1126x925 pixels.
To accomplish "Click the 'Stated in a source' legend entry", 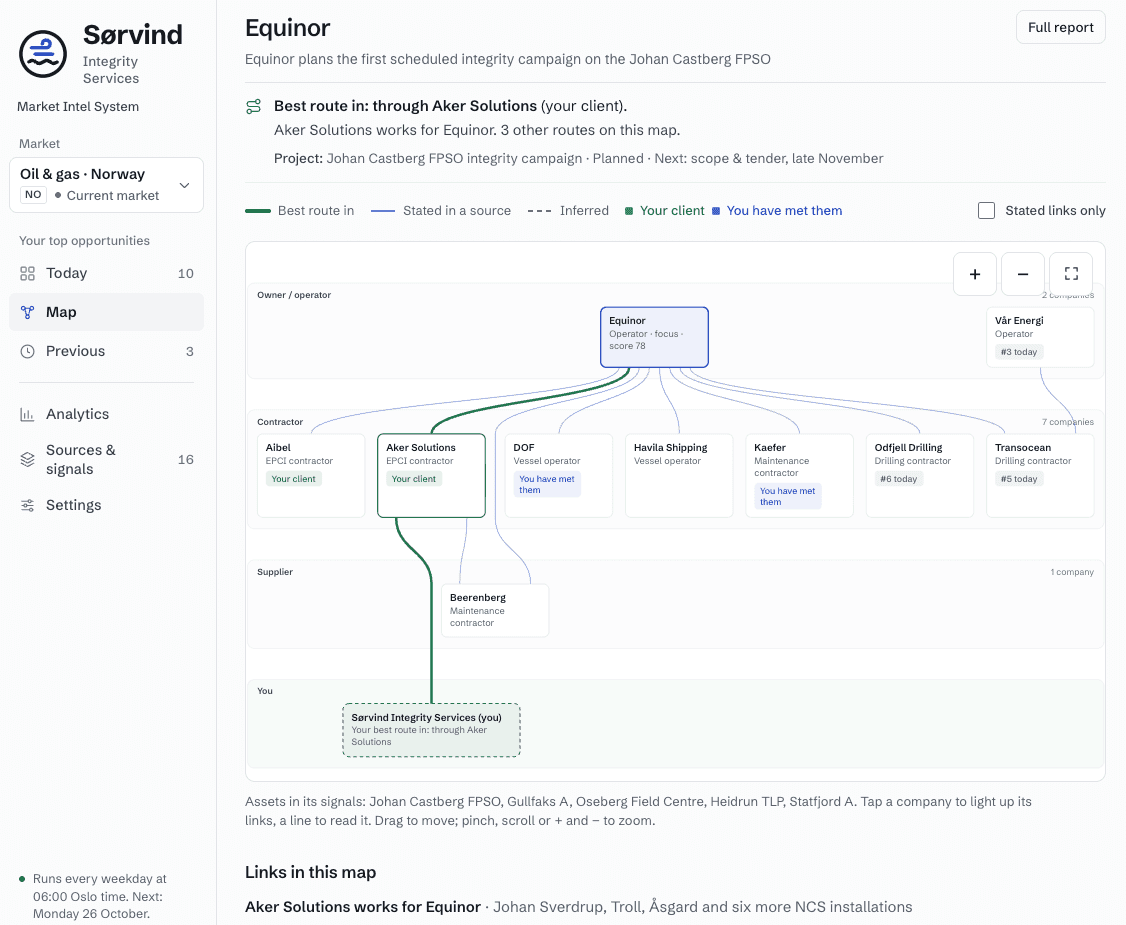I will (x=441, y=210).
